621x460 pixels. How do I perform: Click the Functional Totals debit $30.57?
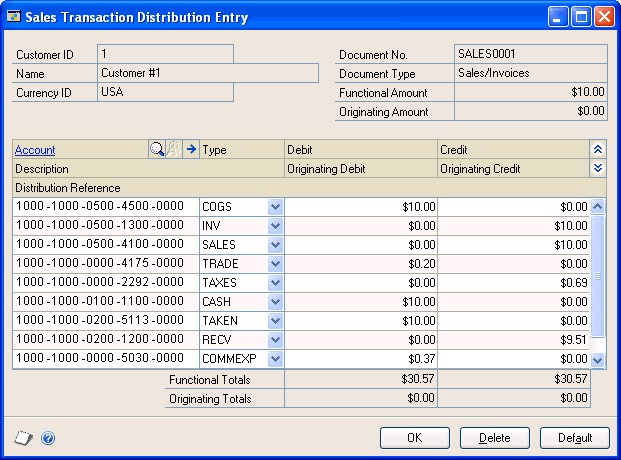(361, 379)
